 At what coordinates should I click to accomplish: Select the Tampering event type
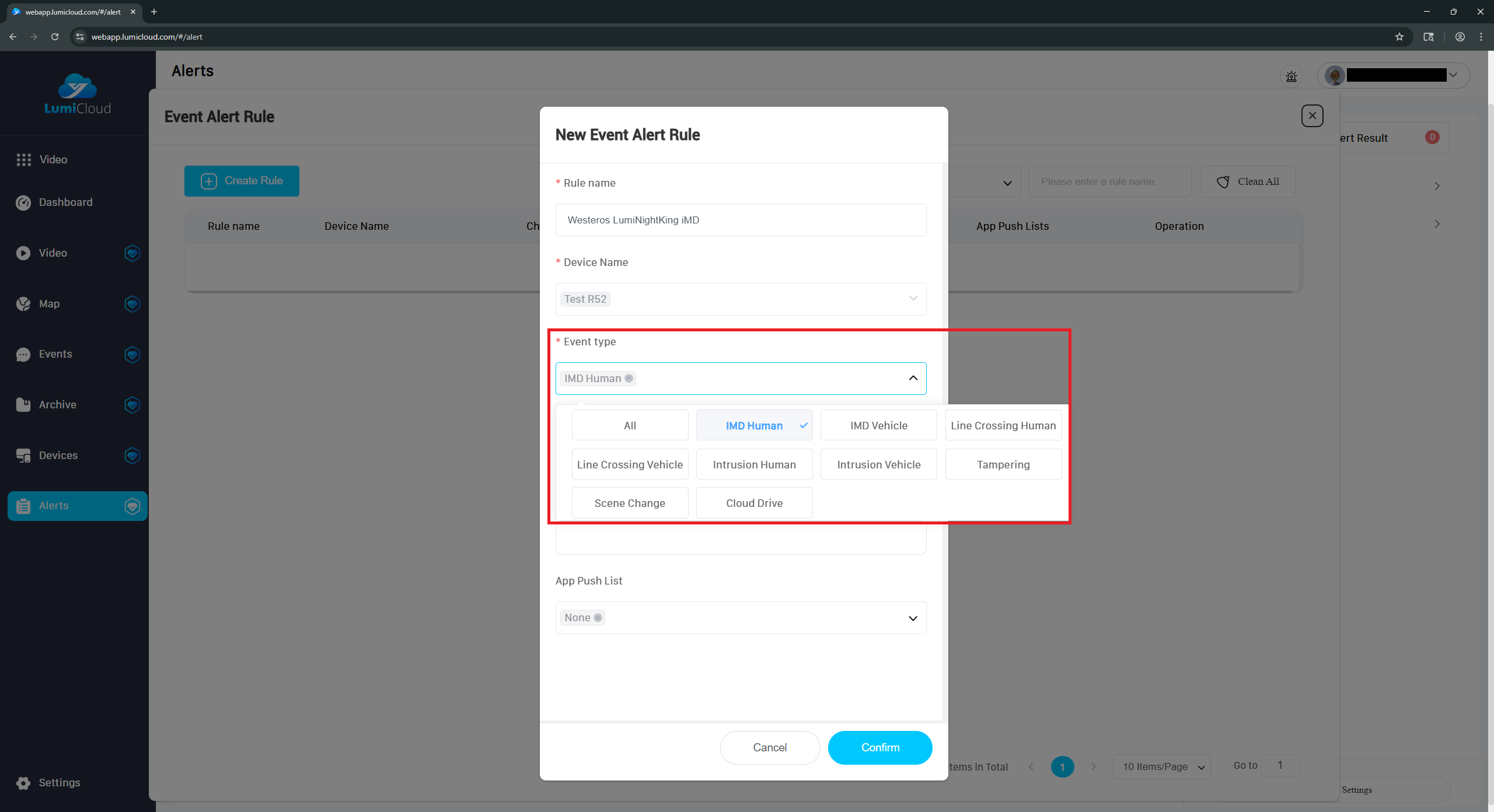click(x=1003, y=464)
